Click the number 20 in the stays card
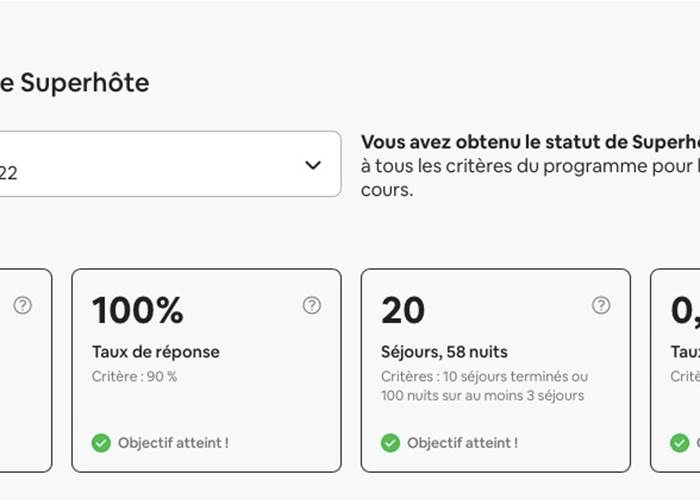700x500 pixels. coord(403,311)
